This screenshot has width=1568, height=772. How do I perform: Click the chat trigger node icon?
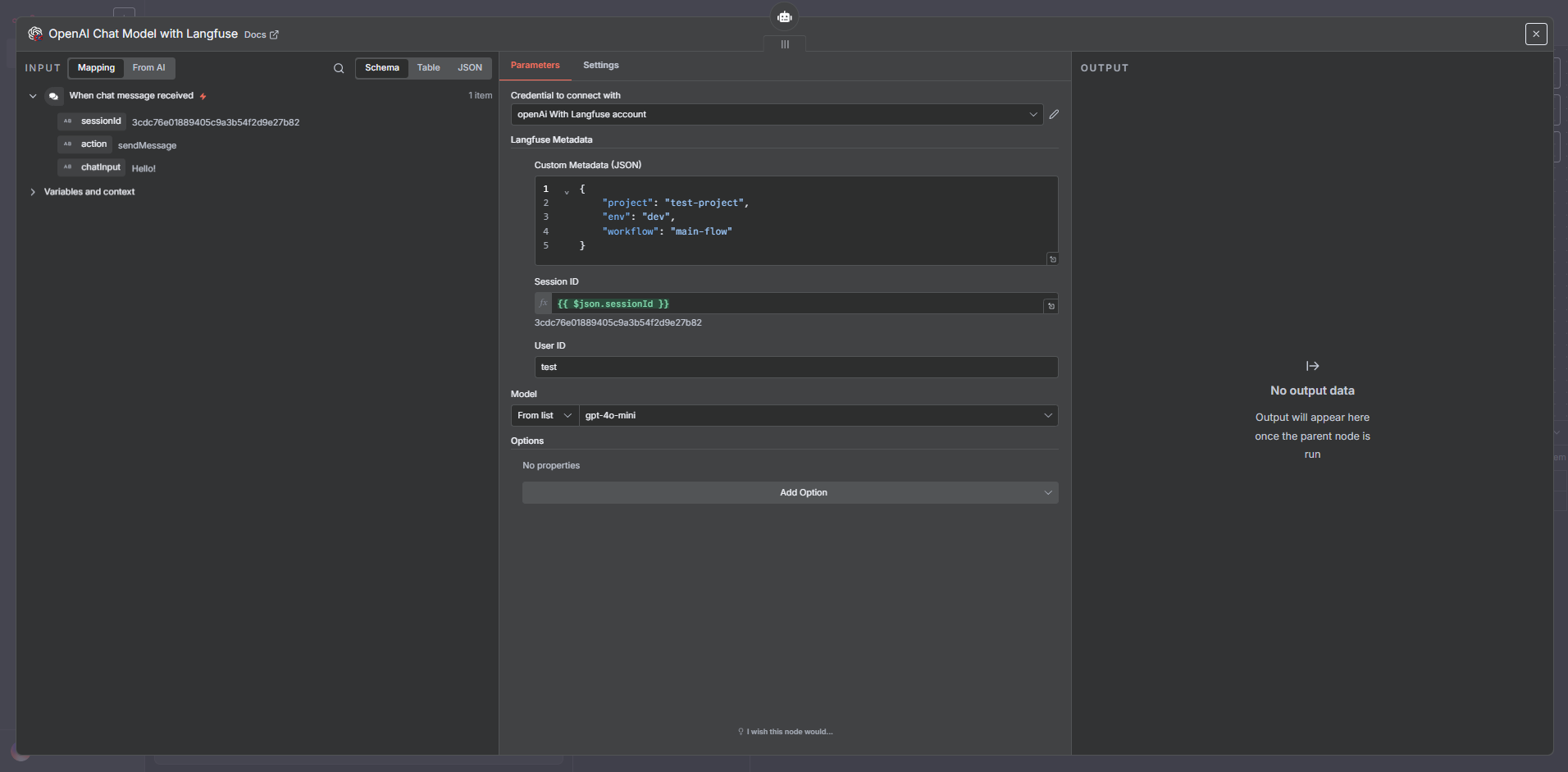pos(54,96)
